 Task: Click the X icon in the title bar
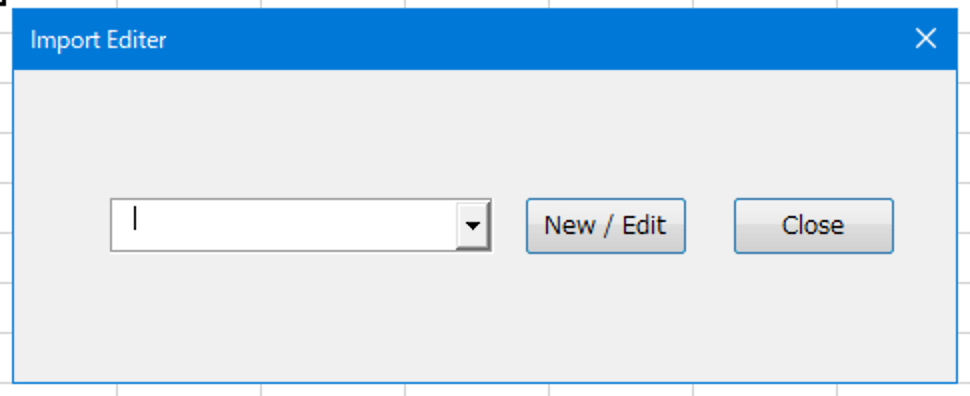[x=925, y=39]
